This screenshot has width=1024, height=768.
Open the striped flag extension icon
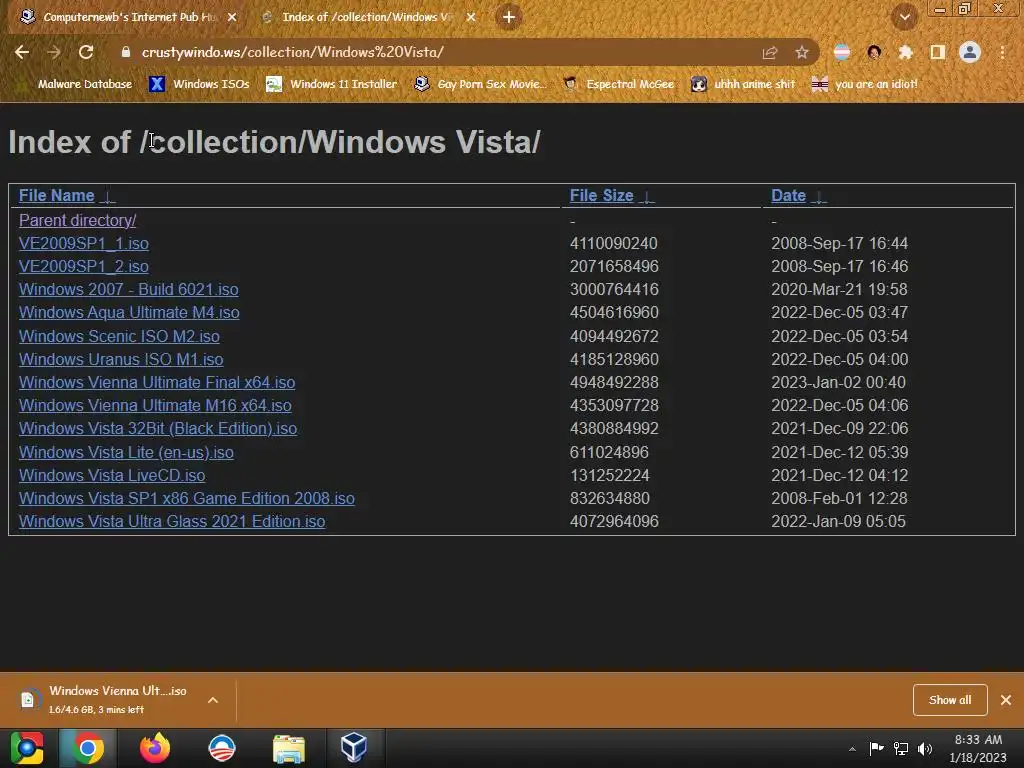pos(842,52)
